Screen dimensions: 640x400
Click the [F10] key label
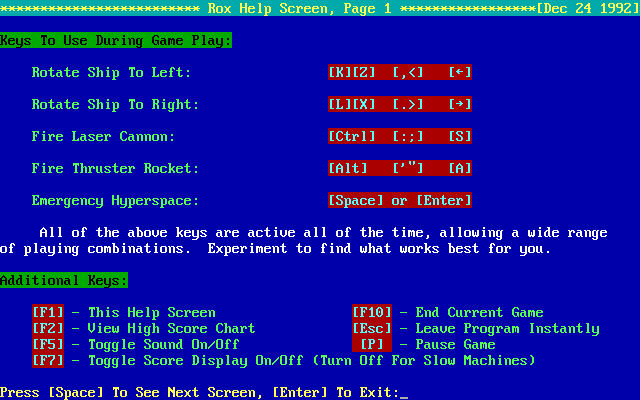[372, 312]
